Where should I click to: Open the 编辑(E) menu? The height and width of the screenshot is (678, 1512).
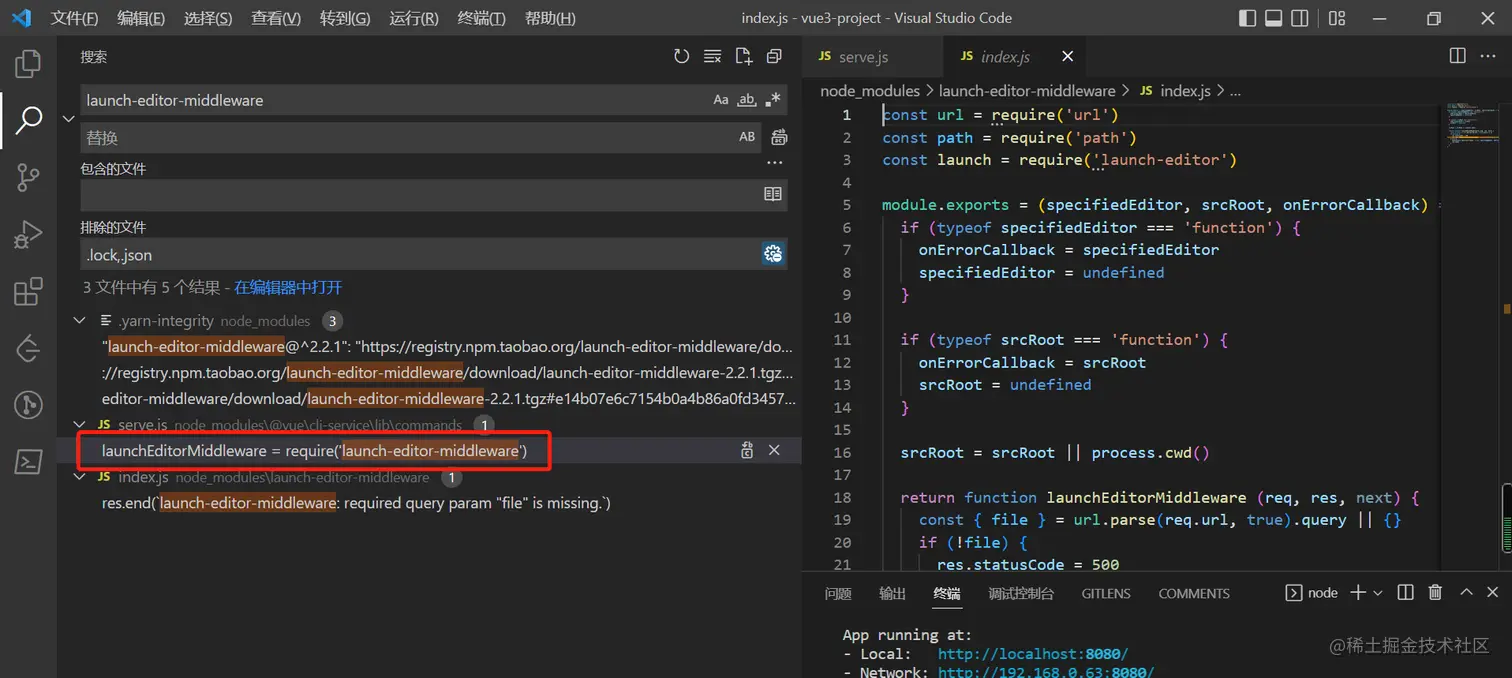tap(141, 18)
